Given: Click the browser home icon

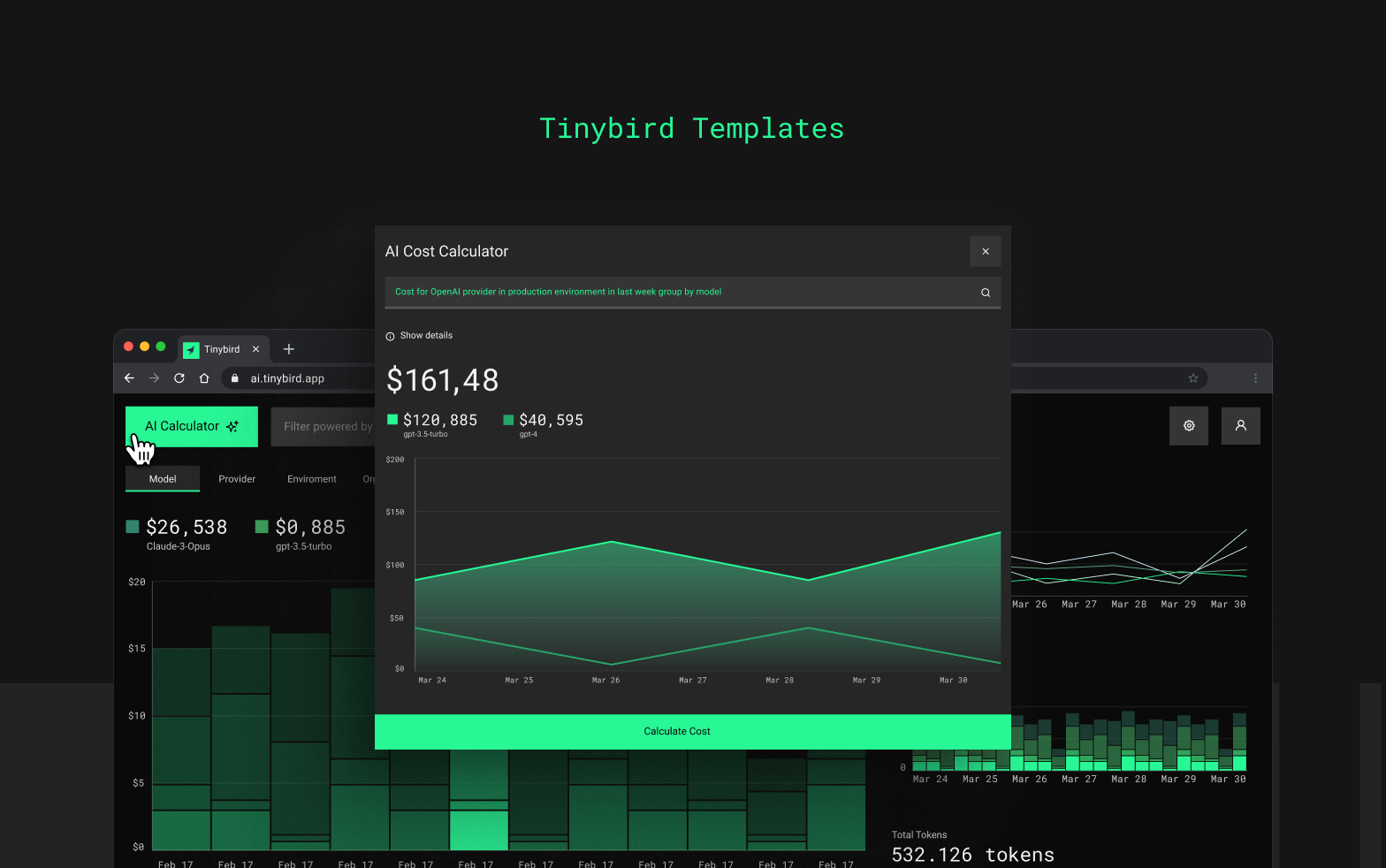Looking at the screenshot, I should tap(204, 378).
